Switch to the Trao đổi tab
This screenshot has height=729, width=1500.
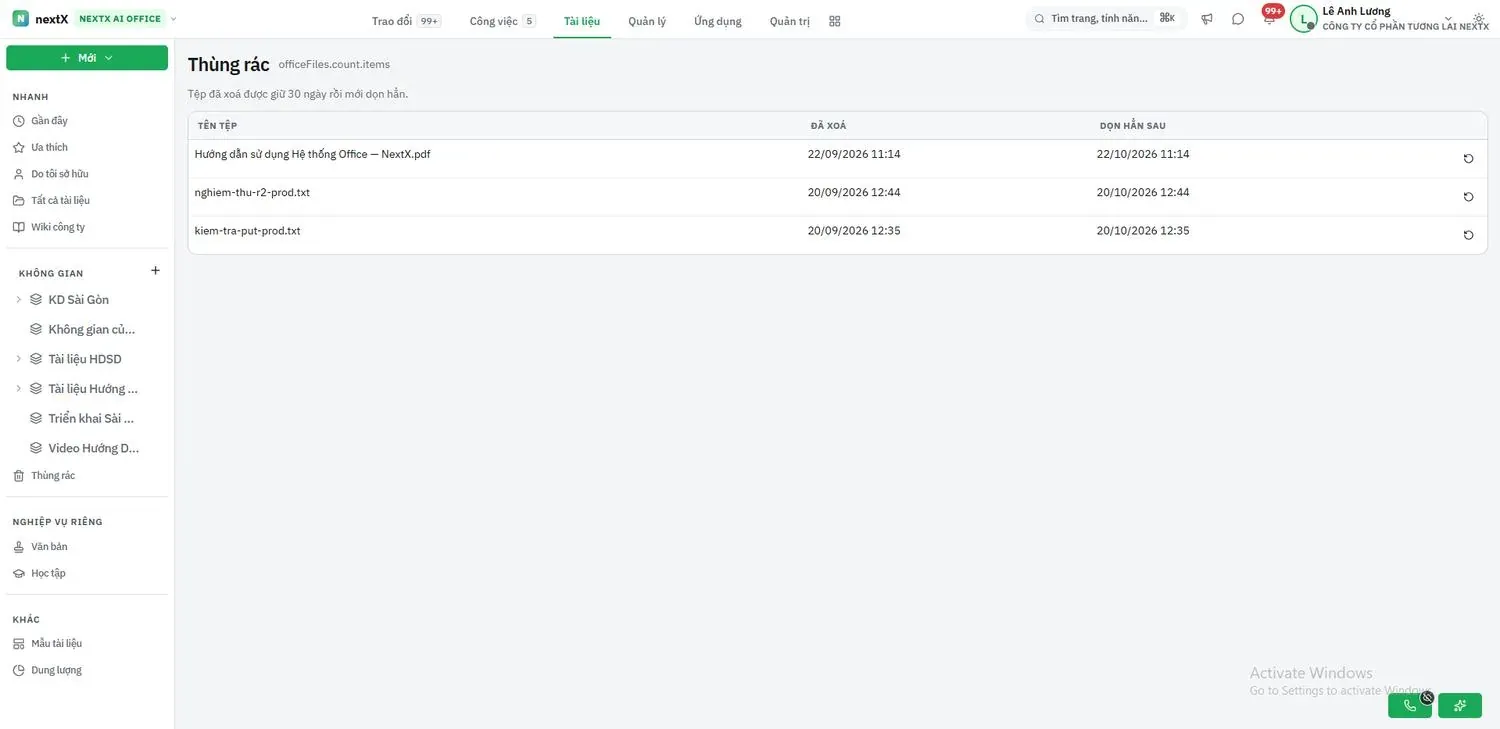point(406,21)
